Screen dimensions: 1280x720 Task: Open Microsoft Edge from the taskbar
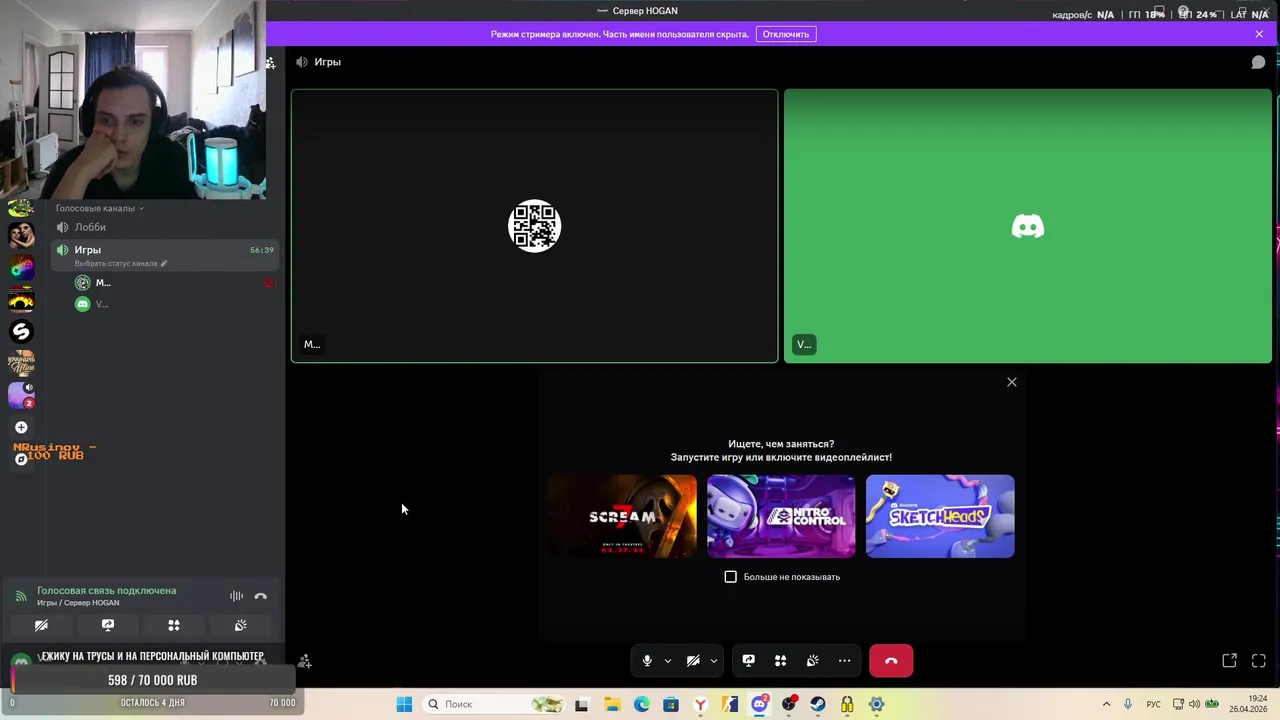pyautogui.click(x=641, y=704)
